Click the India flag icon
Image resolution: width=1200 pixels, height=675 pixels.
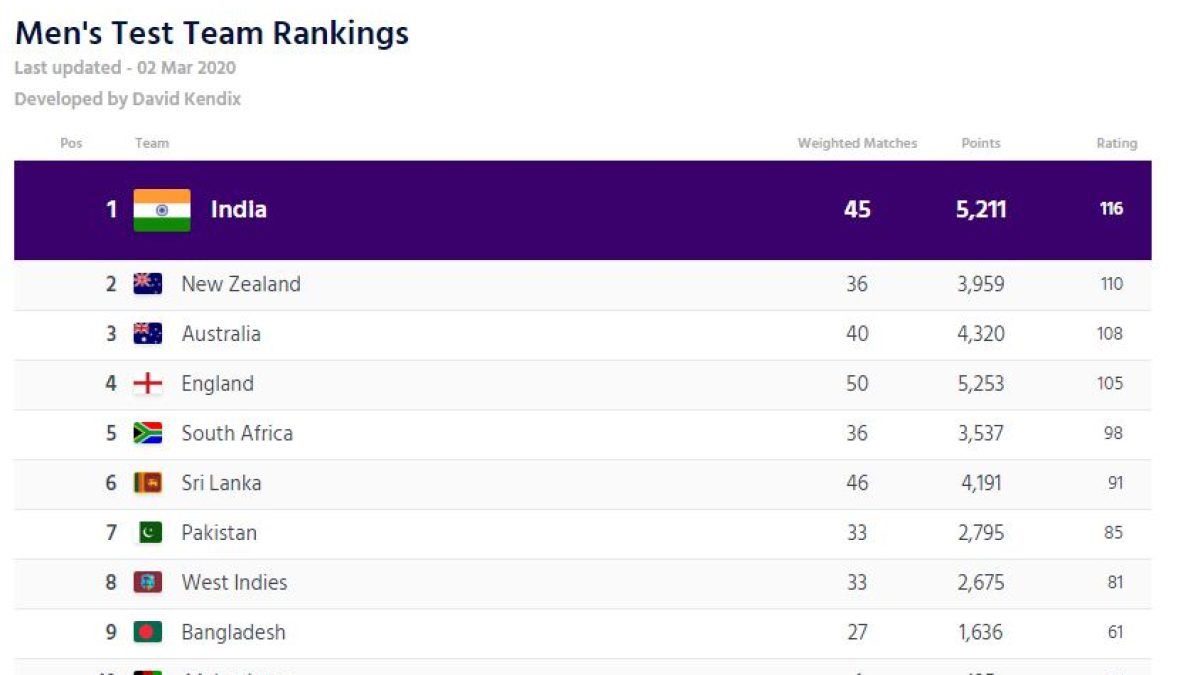click(x=162, y=210)
